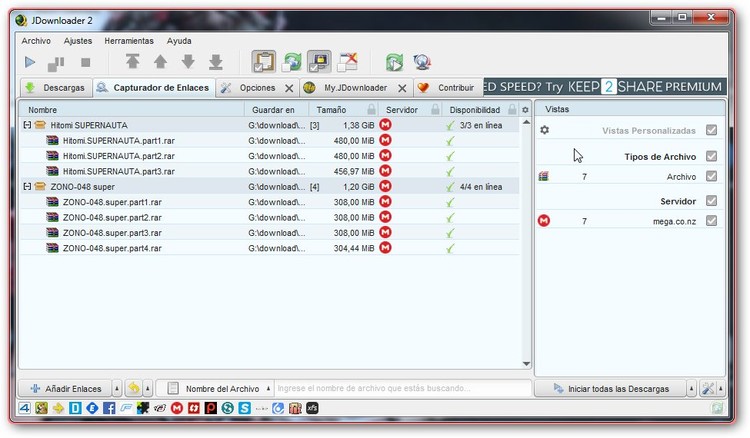
Task: Toggle the Servidor section checkbox
Action: pos(711,200)
